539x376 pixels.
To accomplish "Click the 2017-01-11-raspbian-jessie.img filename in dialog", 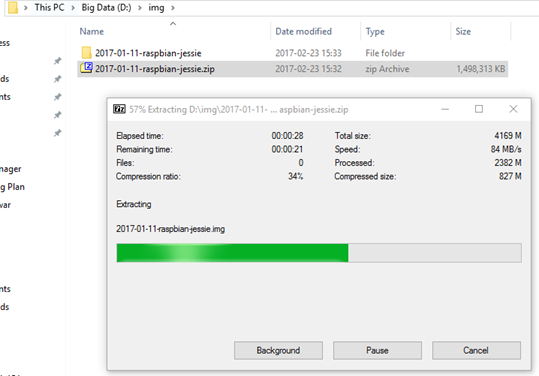I will pyautogui.click(x=170, y=229).
